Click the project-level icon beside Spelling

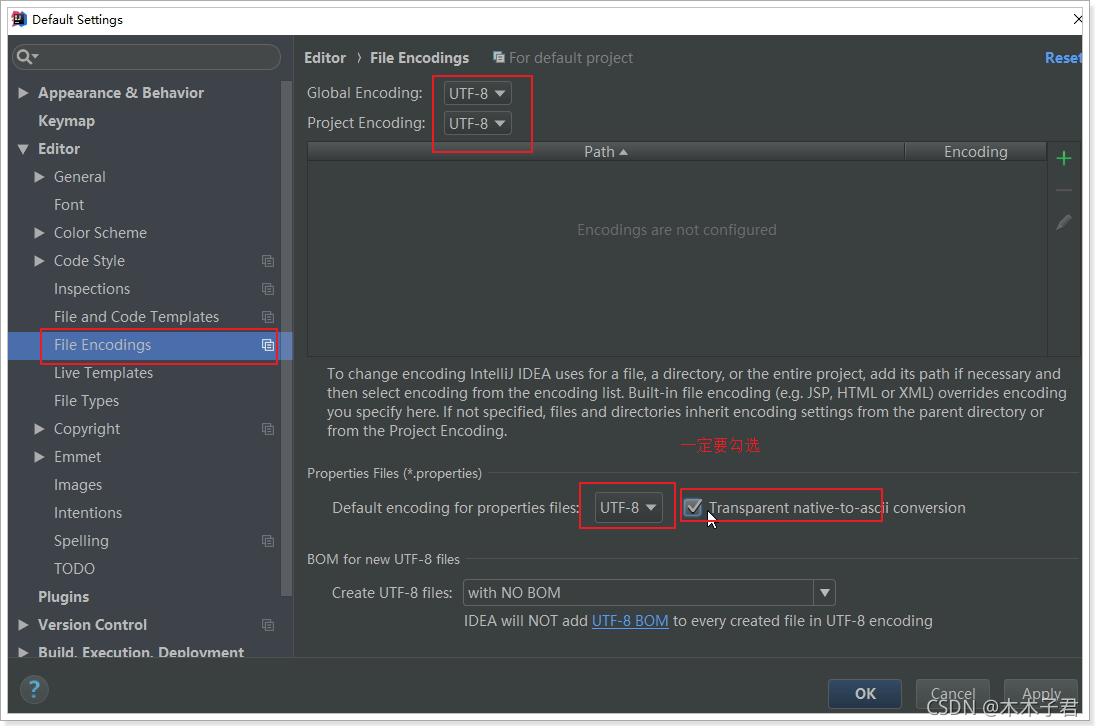point(267,541)
